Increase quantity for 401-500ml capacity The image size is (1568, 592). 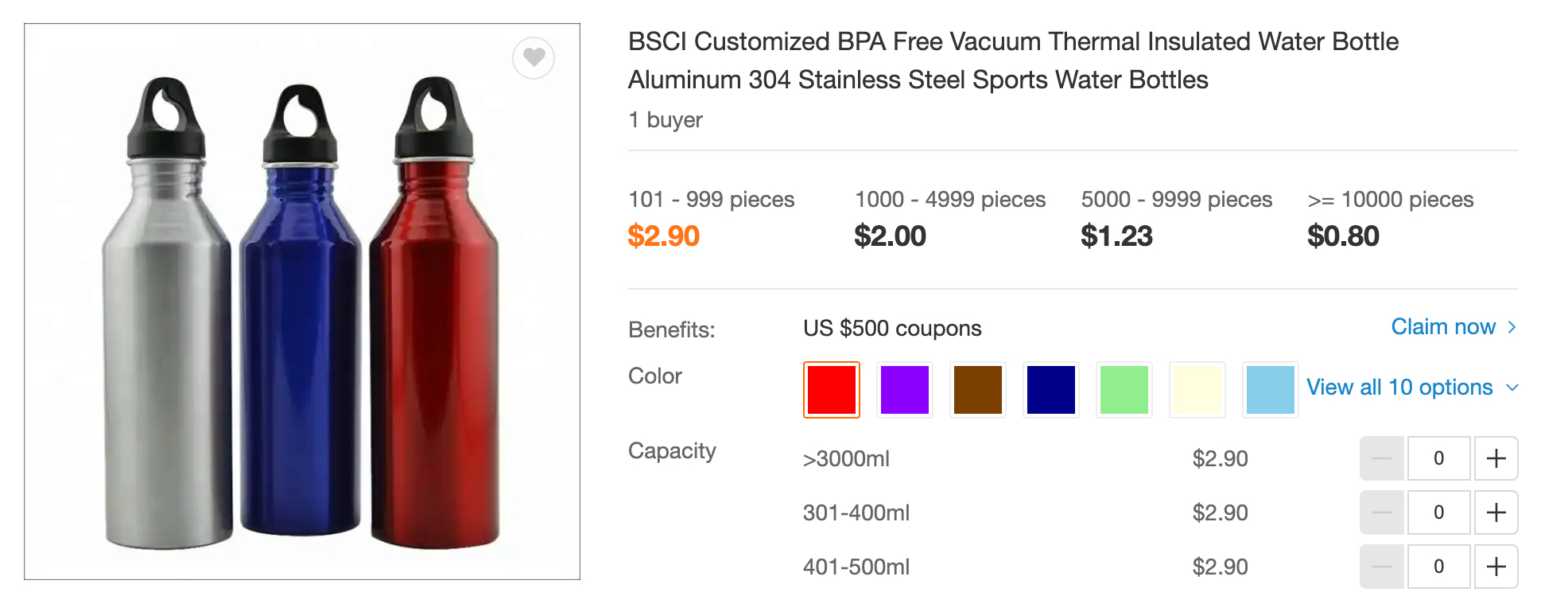pos(1497,566)
